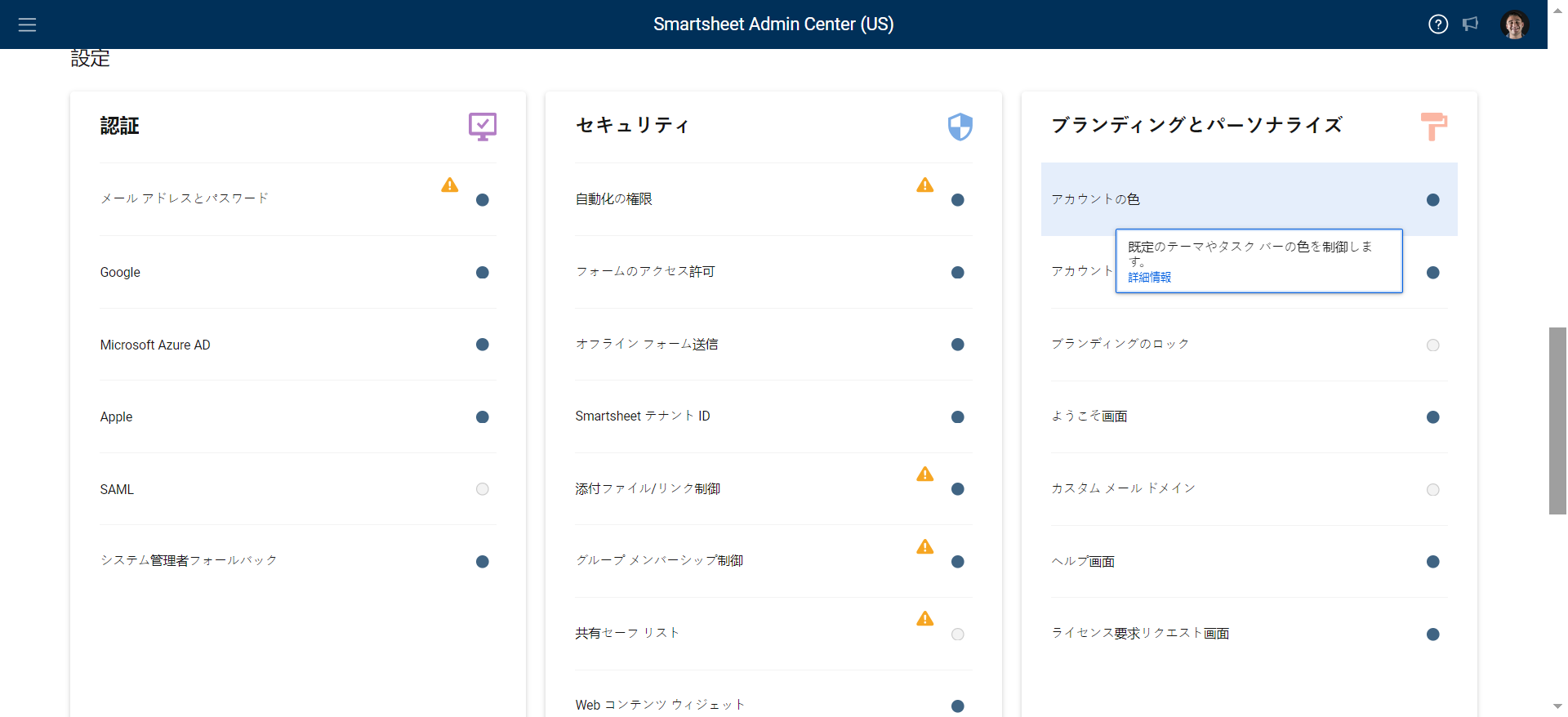Open the Google authentication setting

coord(298,272)
